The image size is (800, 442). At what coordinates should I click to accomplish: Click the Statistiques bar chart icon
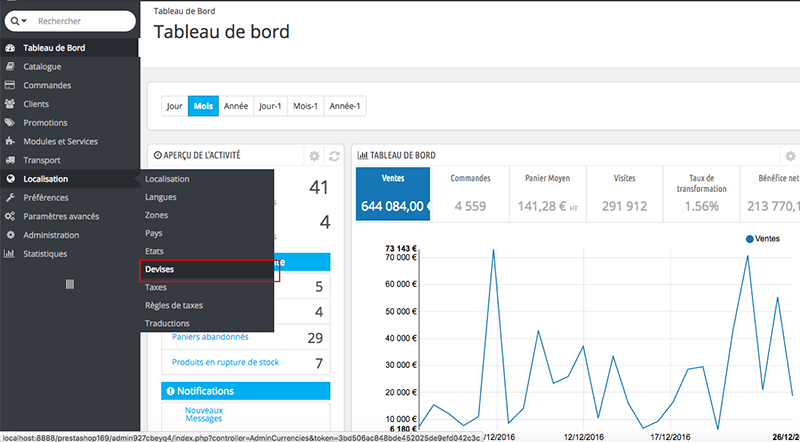(x=10, y=254)
